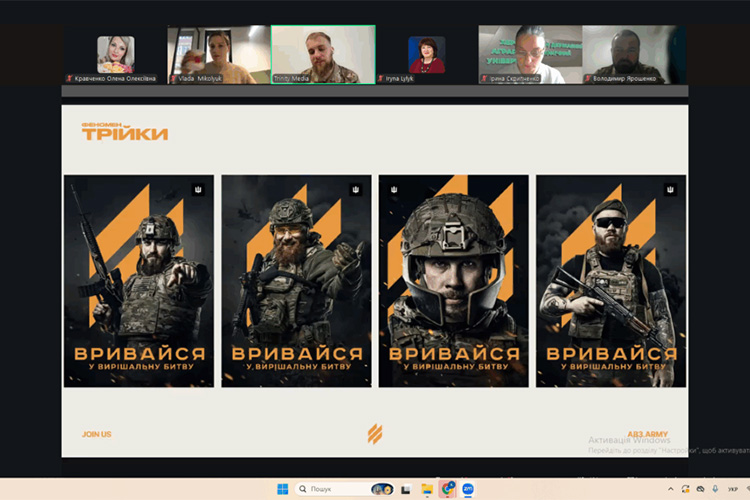Click the orange striped logo in slide footer
750x500 pixels.
[x=374, y=433]
